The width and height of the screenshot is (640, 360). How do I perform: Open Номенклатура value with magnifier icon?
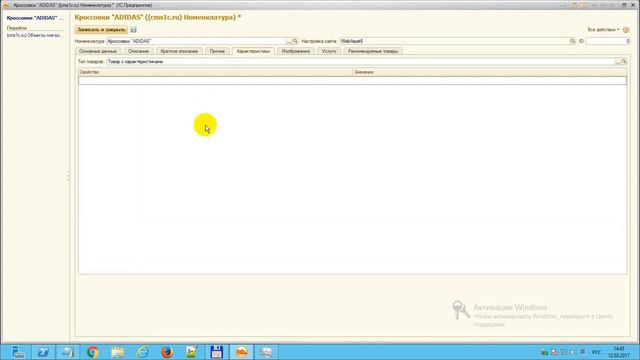coord(296,41)
